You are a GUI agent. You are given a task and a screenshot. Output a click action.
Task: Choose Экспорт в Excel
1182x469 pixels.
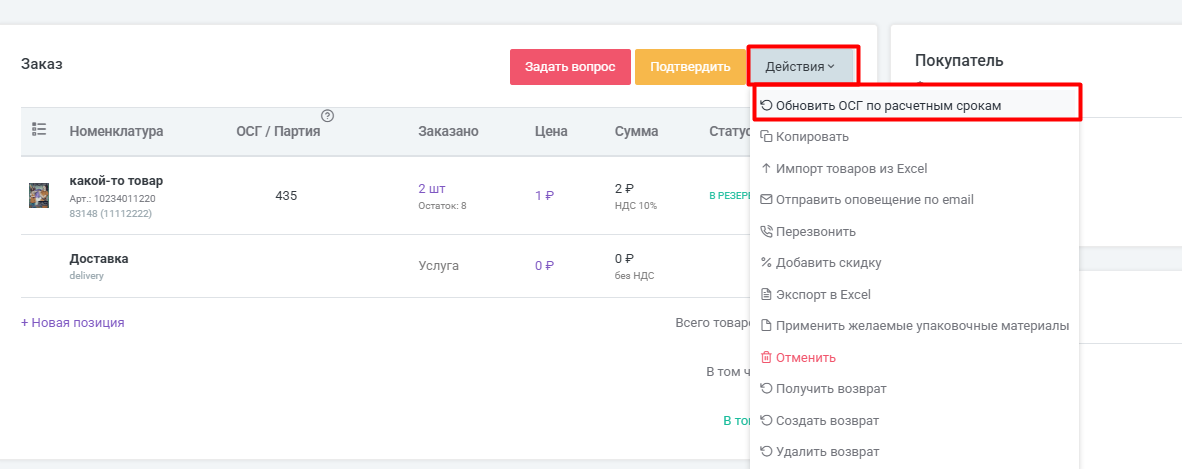823,294
